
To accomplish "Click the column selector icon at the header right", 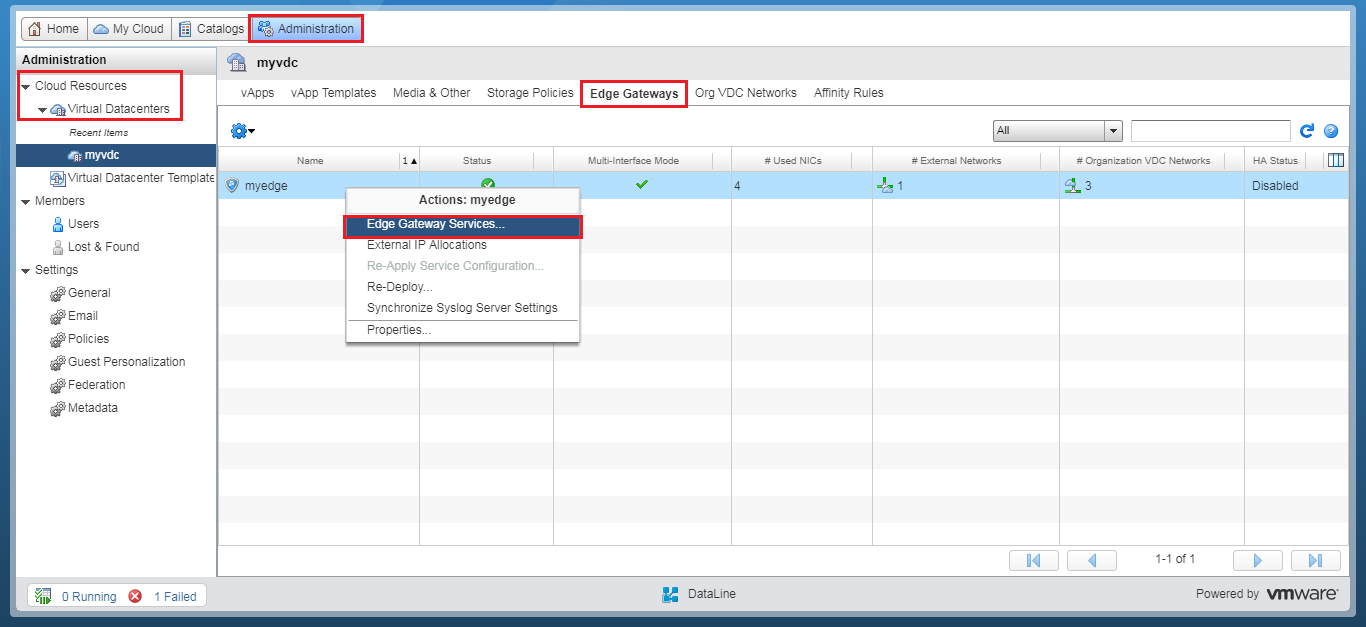I will (x=1335, y=159).
